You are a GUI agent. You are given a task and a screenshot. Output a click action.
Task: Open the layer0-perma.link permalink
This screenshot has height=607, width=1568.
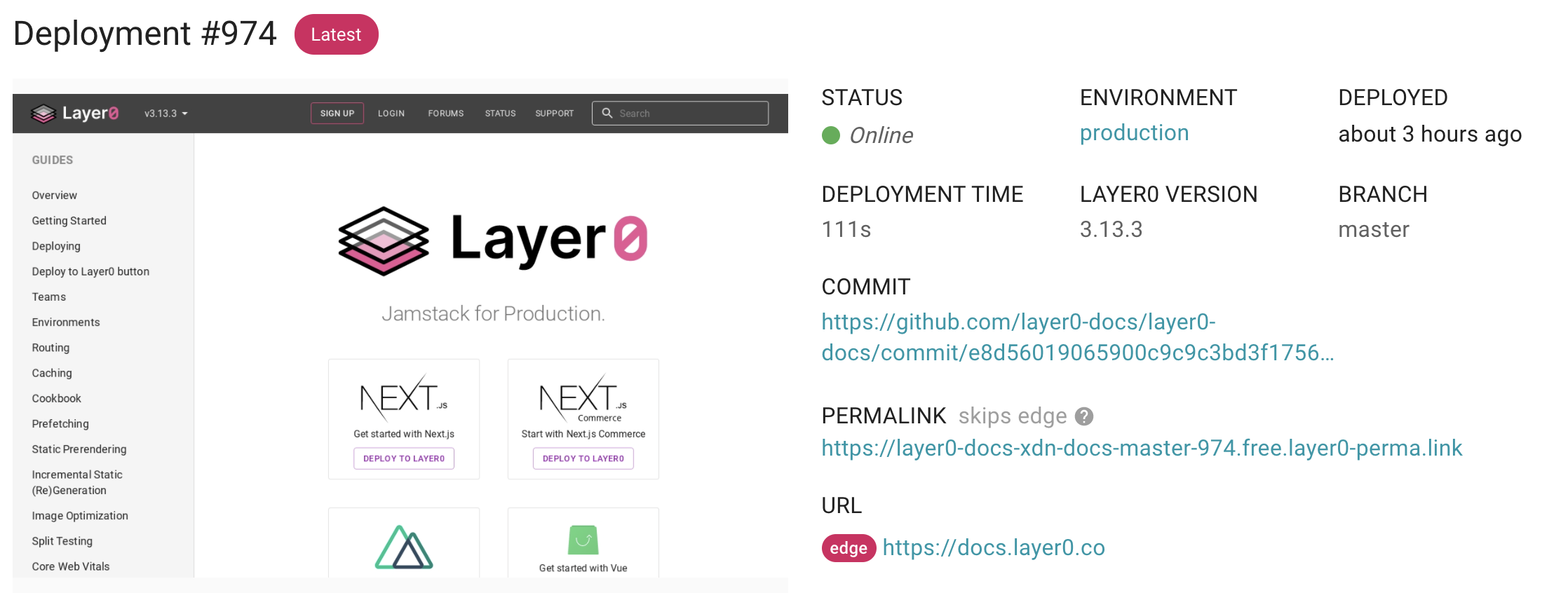[x=1142, y=448]
